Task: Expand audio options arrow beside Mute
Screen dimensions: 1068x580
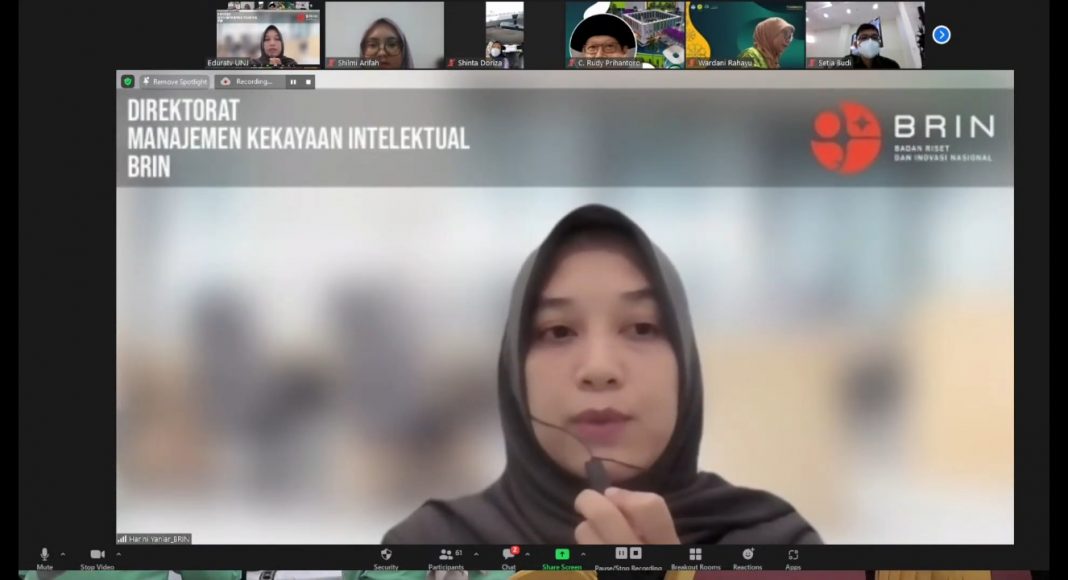Action: point(63,554)
